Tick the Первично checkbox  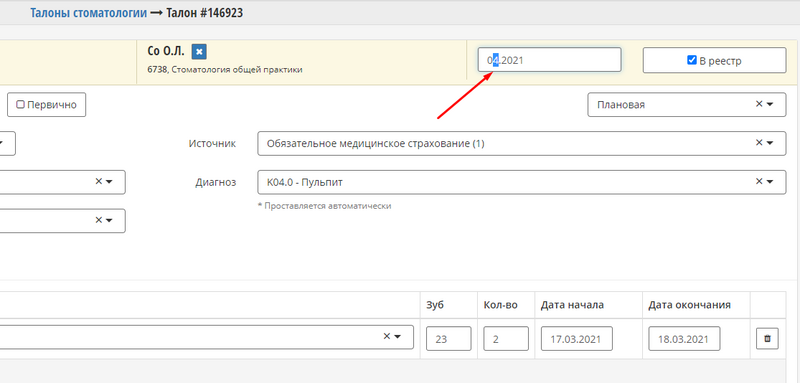click(20, 105)
